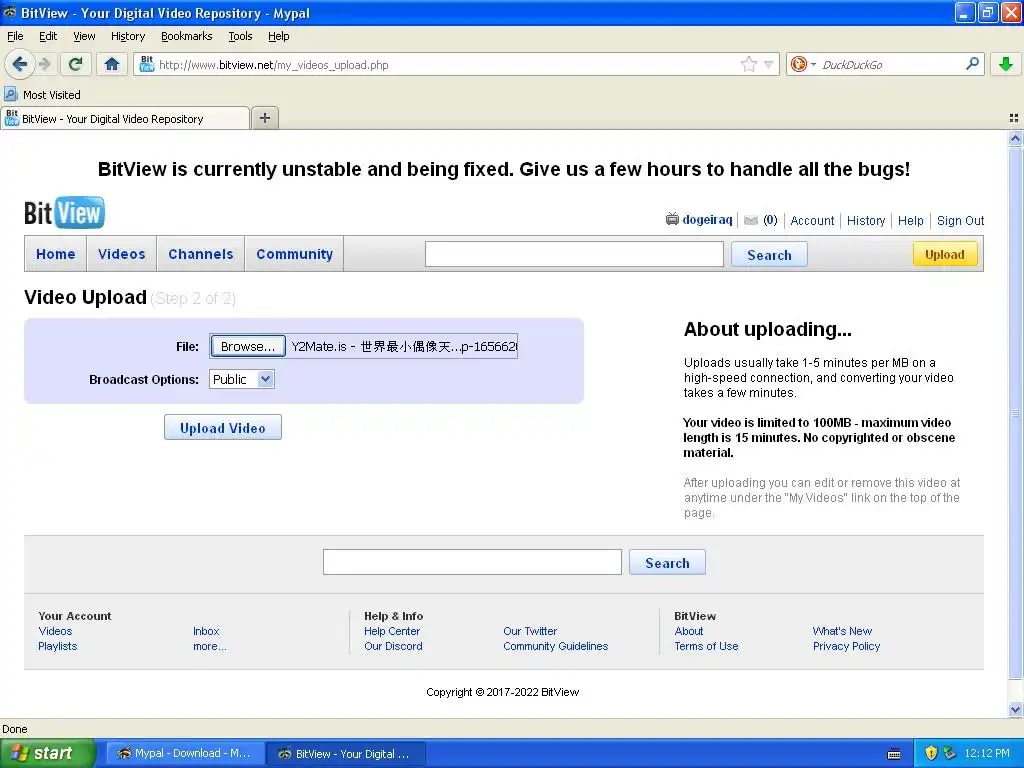
Task: Click the on-screen keyboard tray icon
Action: (894, 754)
